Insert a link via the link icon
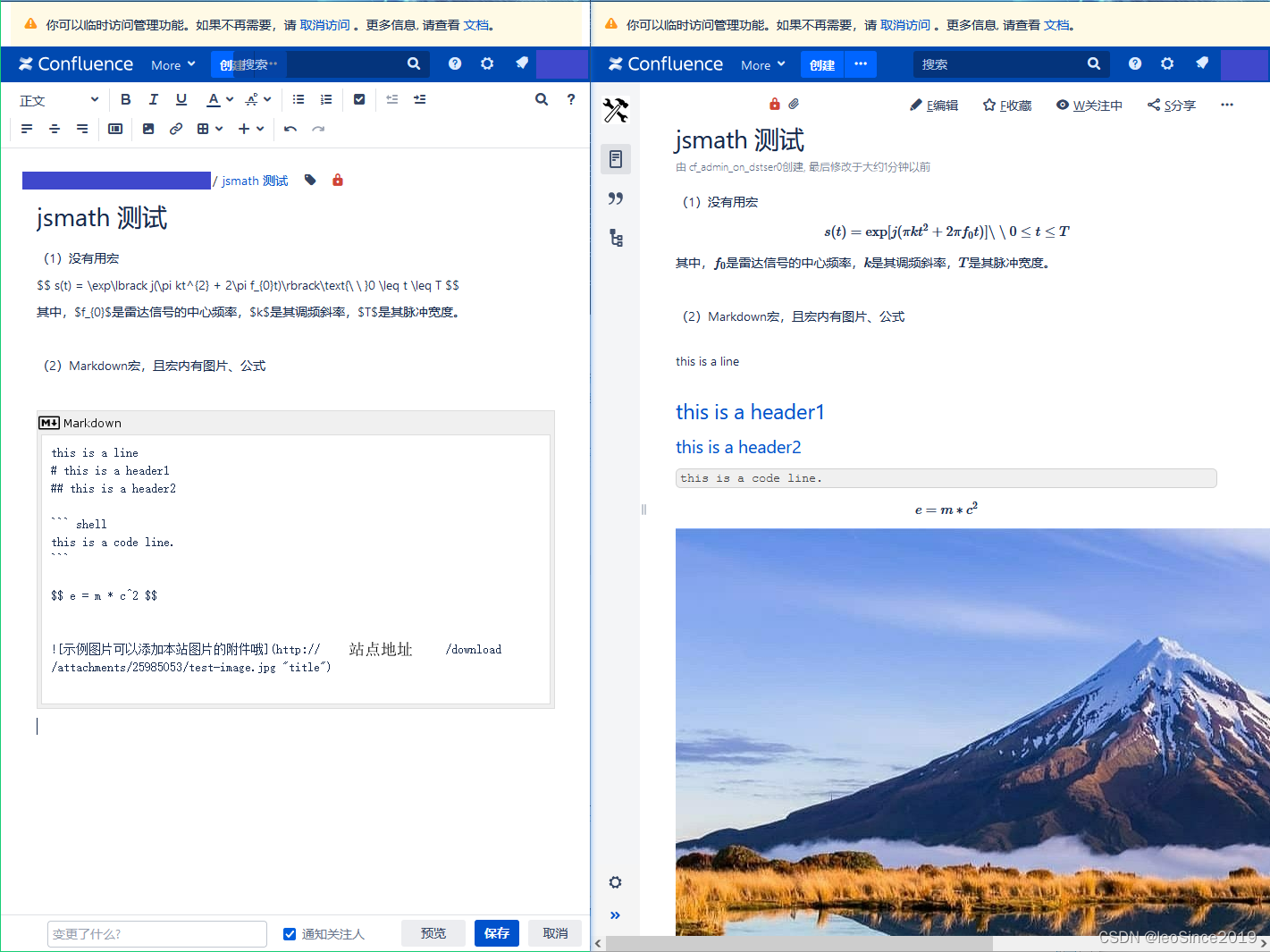Image resolution: width=1270 pixels, height=952 pixels. point(176,129)
